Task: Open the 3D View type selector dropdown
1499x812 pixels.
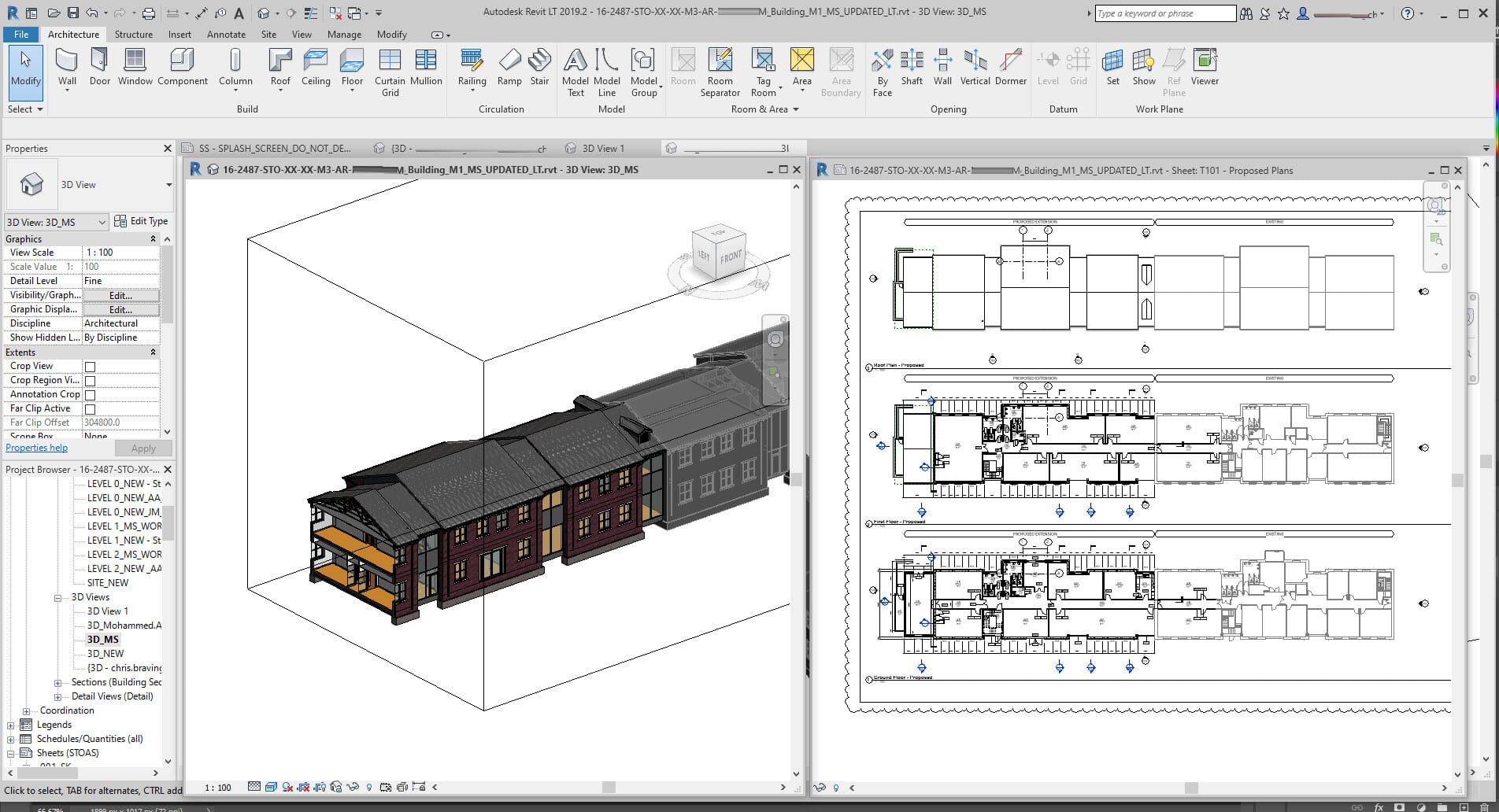Action: coord(102,222)
